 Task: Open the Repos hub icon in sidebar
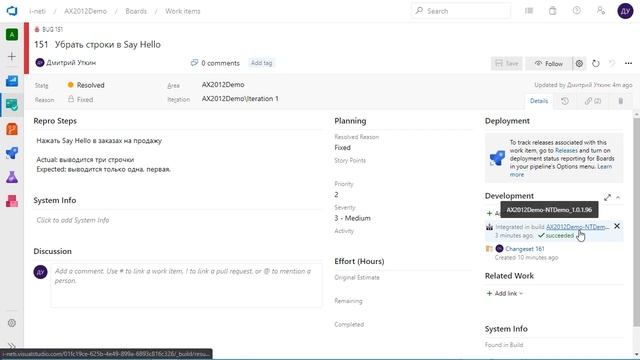12,129
